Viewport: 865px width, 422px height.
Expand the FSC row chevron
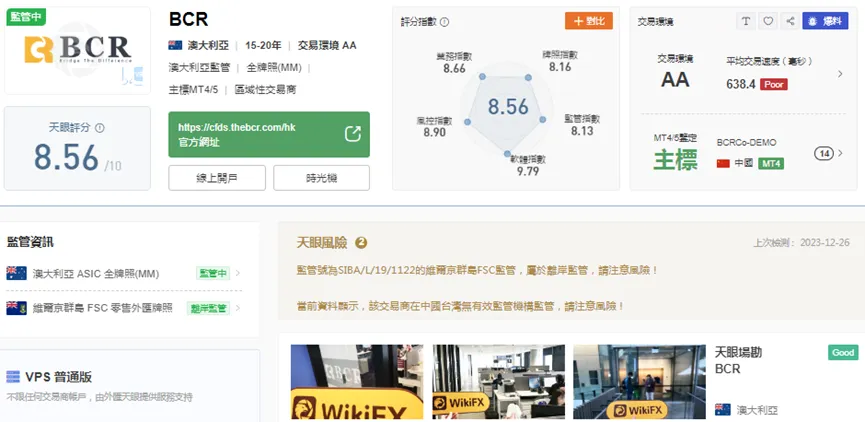(x=238, y=308)
